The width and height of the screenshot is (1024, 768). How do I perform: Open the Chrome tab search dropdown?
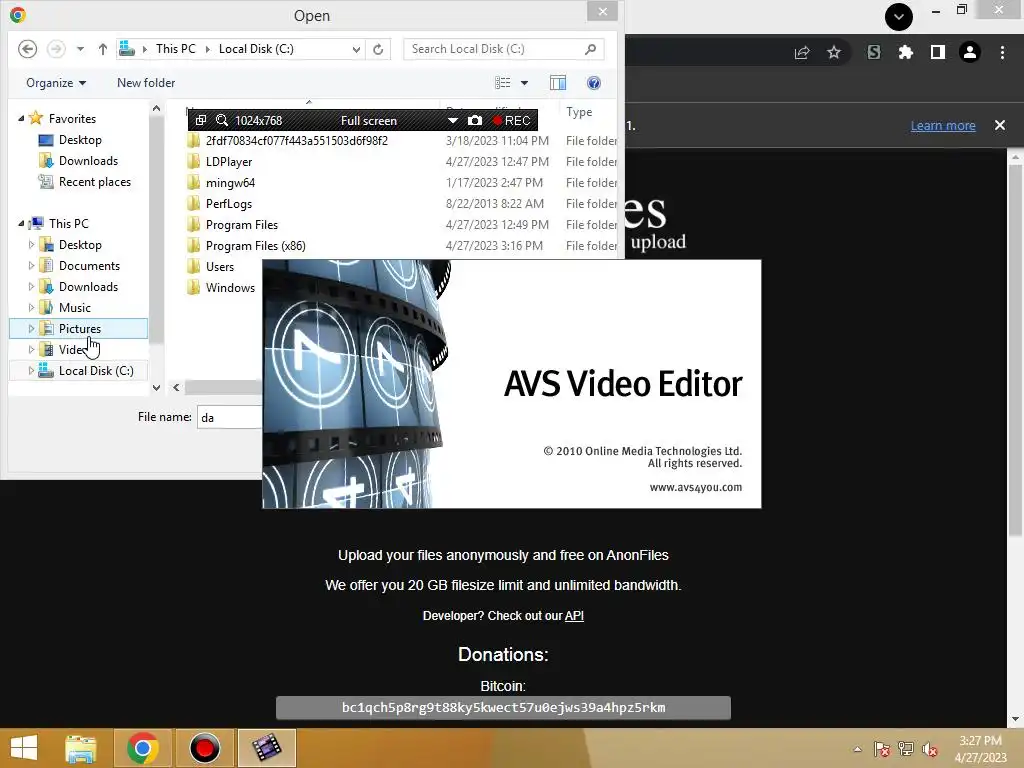point(899,16)
